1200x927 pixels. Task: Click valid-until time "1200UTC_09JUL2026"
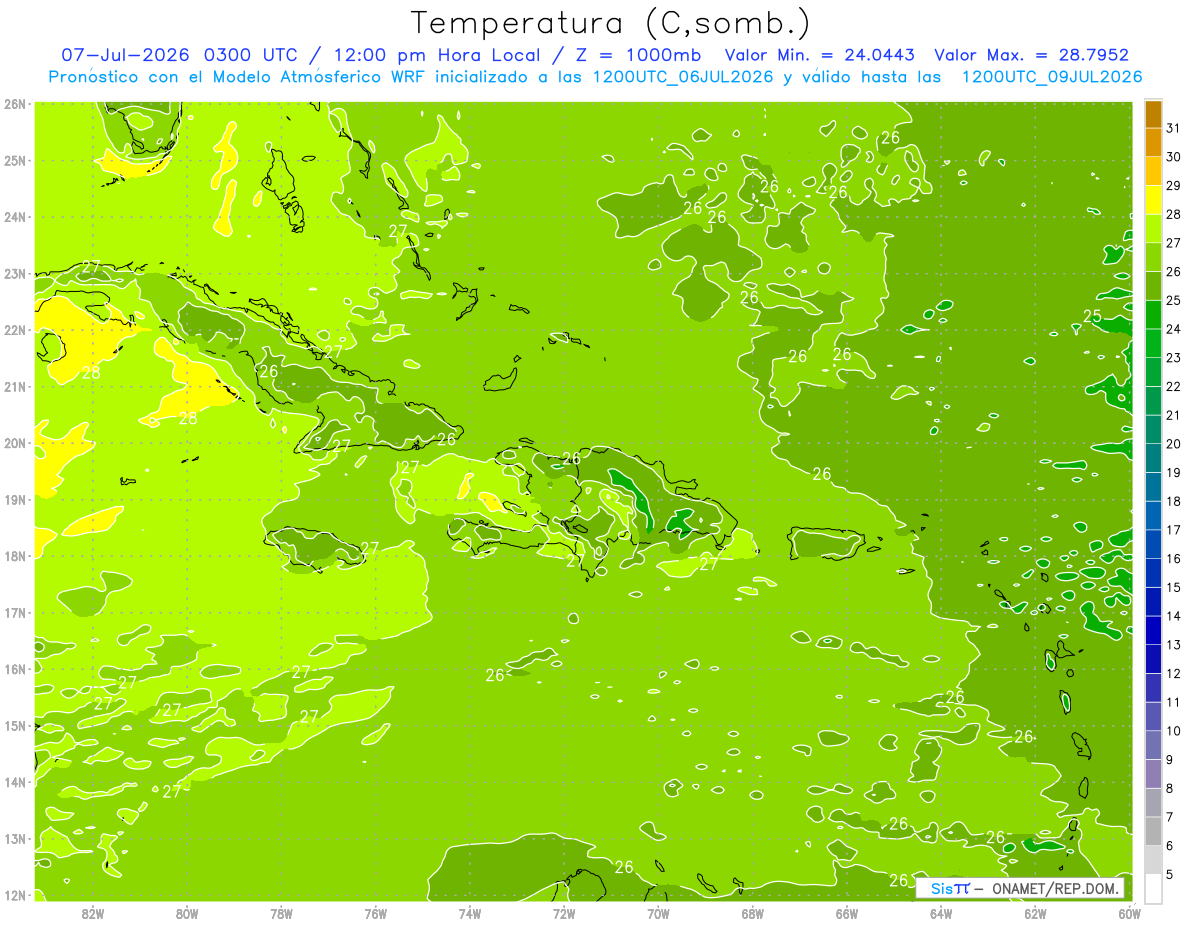pyautogui.click(x=1051, y=77)
